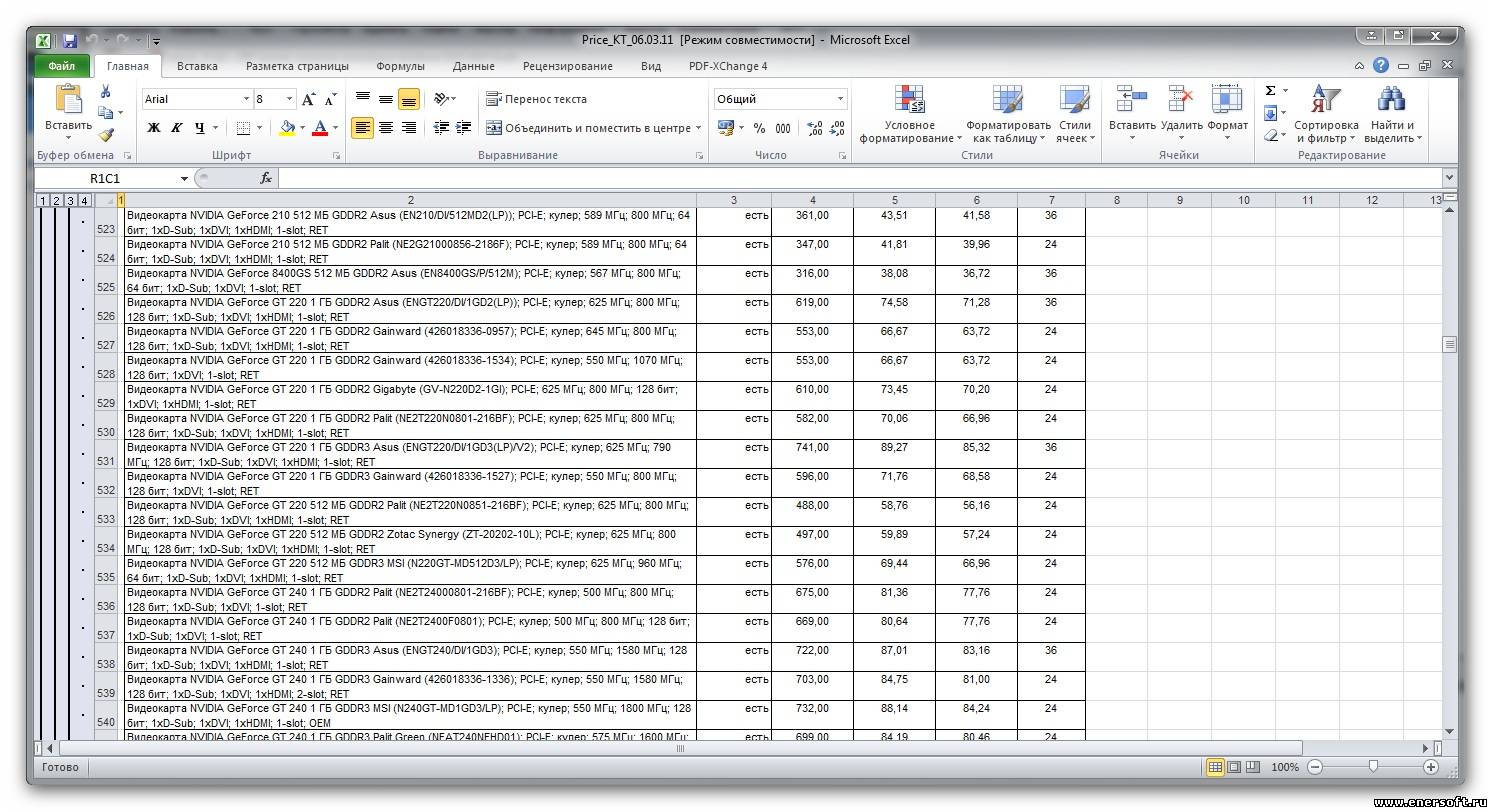Click the text orientation icon
1492x812 pixels.
pyautogui.click(x=441, y=99)
